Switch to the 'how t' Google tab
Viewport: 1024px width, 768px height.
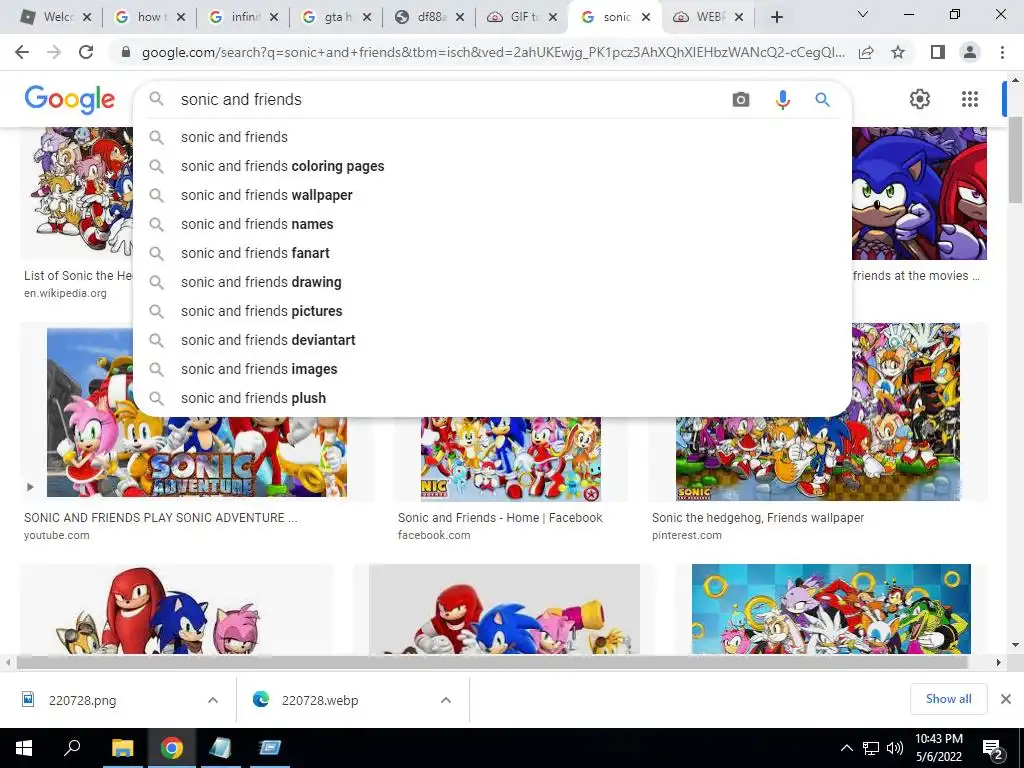pos(149,17)
